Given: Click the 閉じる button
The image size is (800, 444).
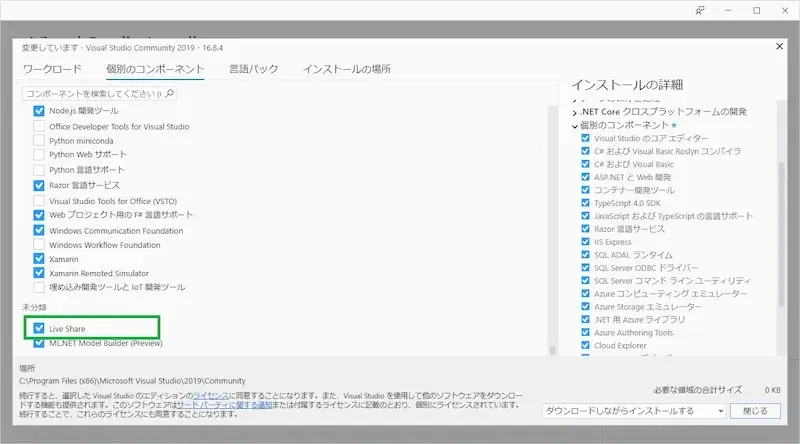Looking at the screenshot, I should coord(755,411).
